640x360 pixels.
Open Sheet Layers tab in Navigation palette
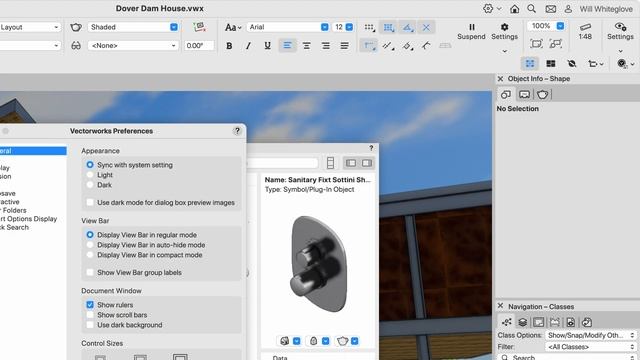coord(539,322)
